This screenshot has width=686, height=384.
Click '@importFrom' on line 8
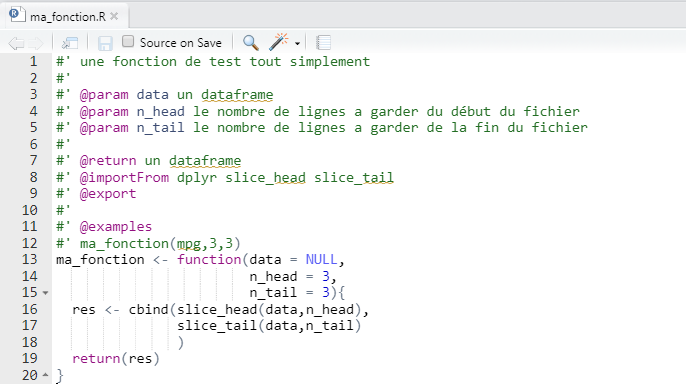[124, 177]
